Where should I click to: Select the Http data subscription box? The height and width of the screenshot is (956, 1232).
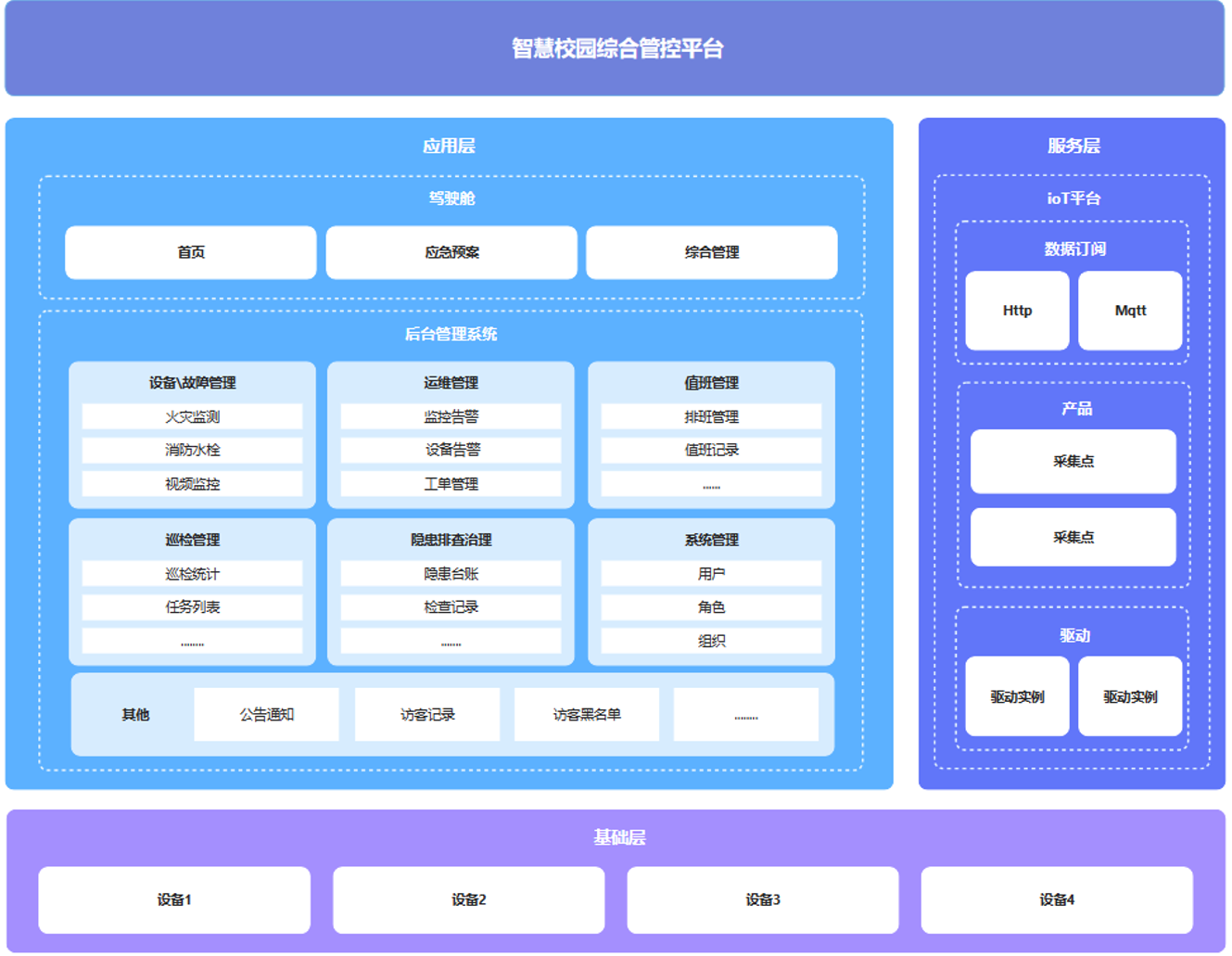tap(1017, 311)
